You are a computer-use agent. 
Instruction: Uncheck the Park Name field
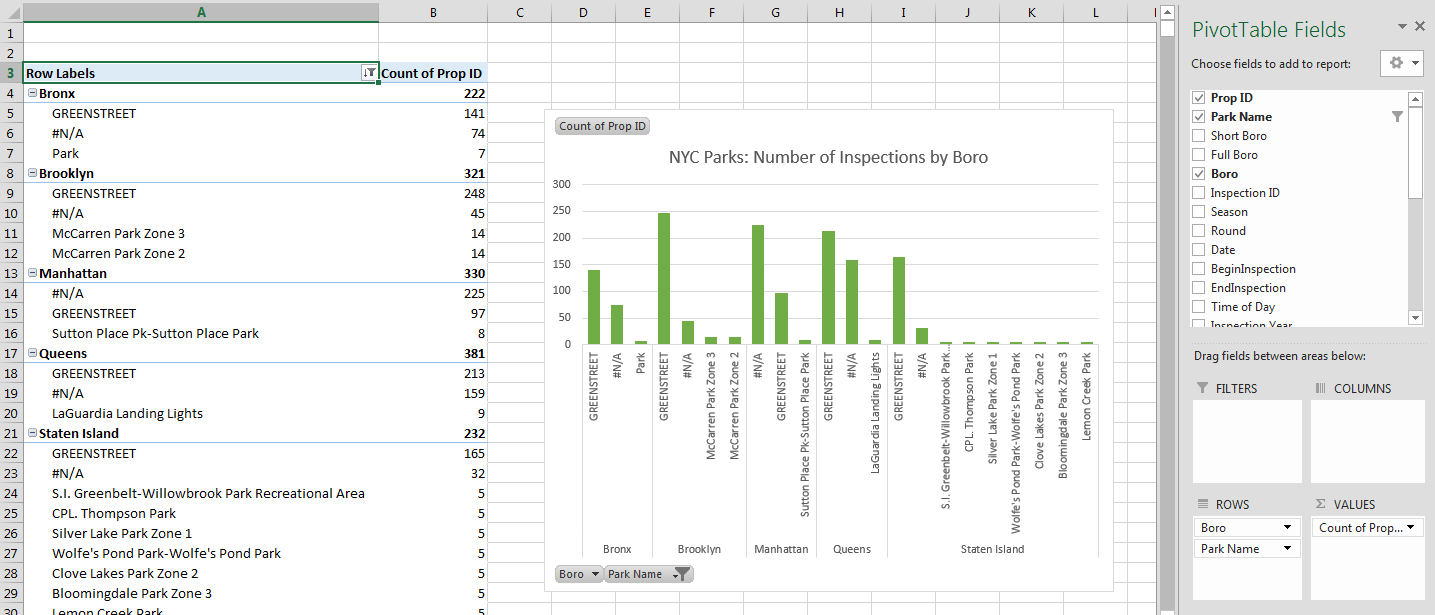[x=1198, y=117]
